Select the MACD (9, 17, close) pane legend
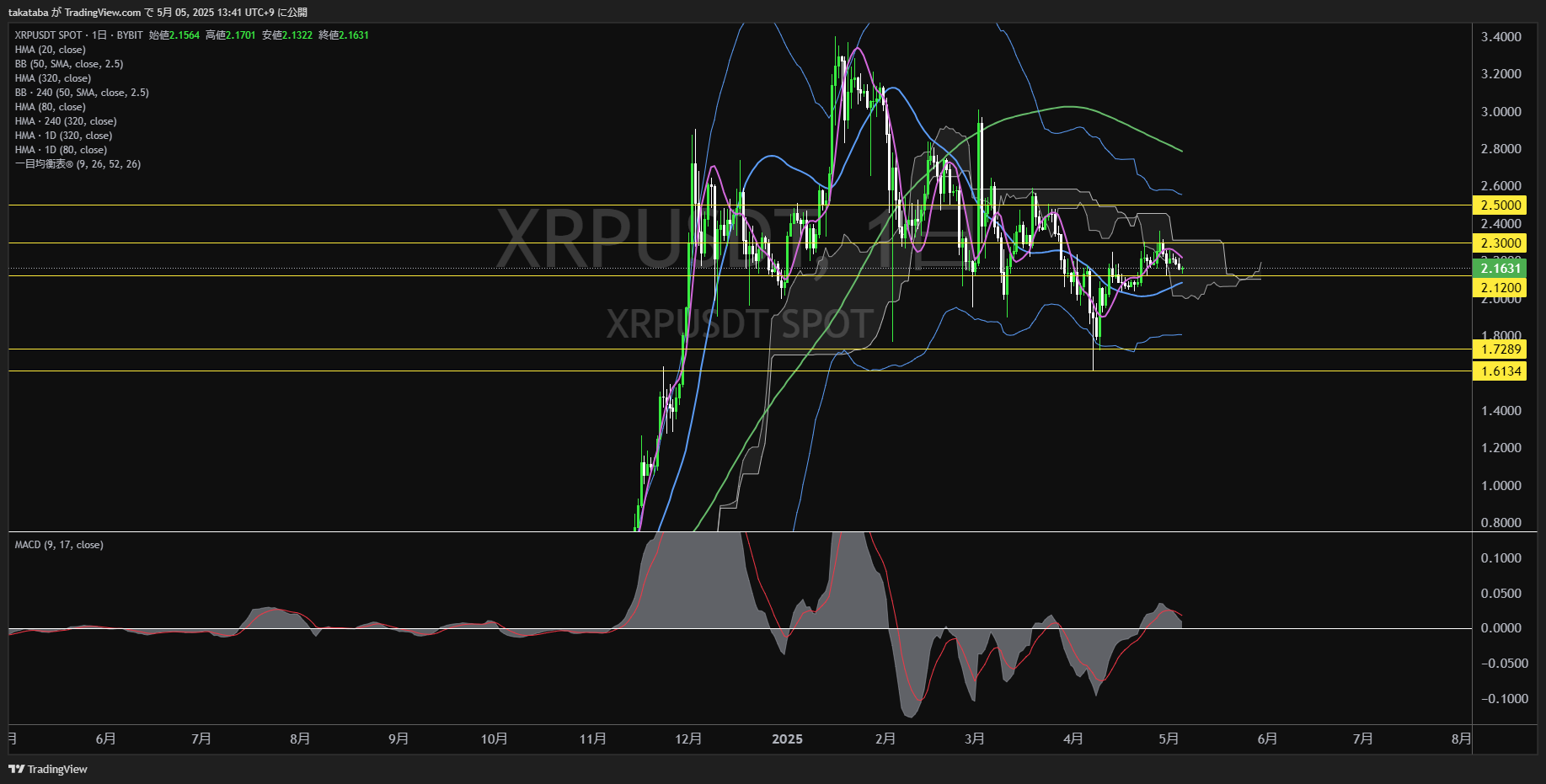The width and height of the screenshot is (1546, 784). [59, 545]
